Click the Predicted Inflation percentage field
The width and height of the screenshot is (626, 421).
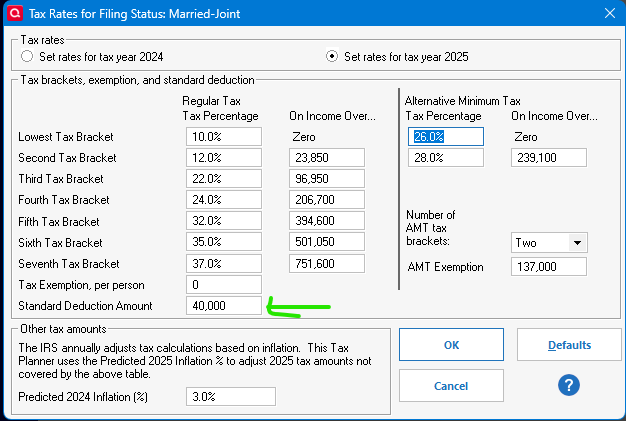(230, 397)
